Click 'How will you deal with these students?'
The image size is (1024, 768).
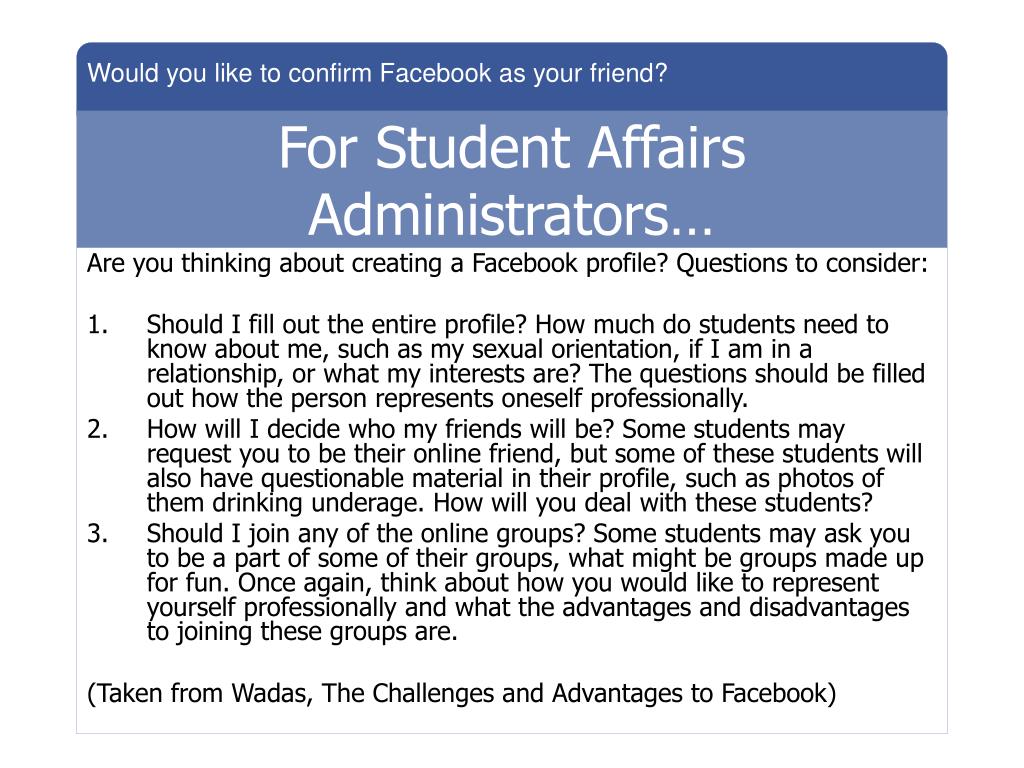(653, 503)
